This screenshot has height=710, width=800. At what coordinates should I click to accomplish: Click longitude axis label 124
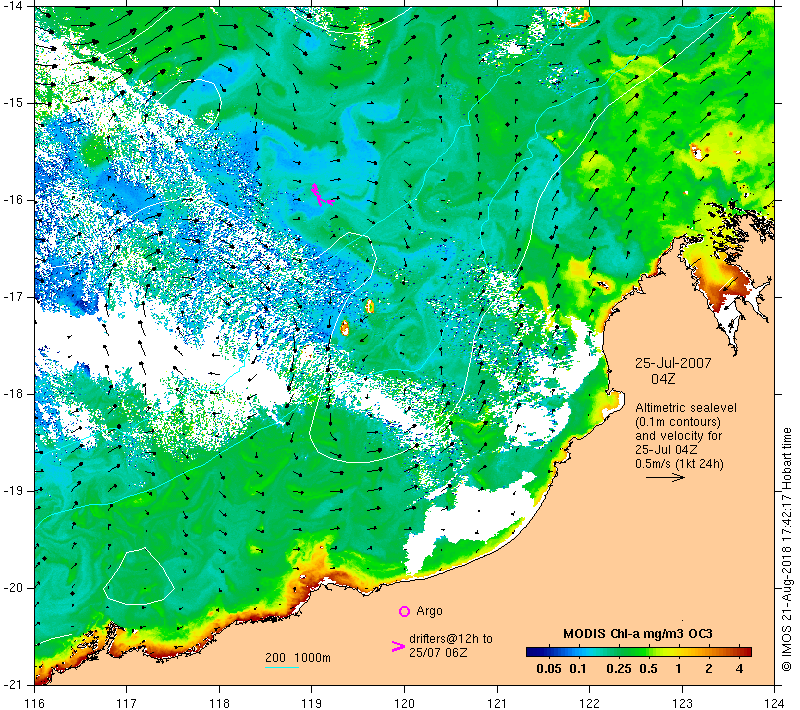click(x=775, y=703)
